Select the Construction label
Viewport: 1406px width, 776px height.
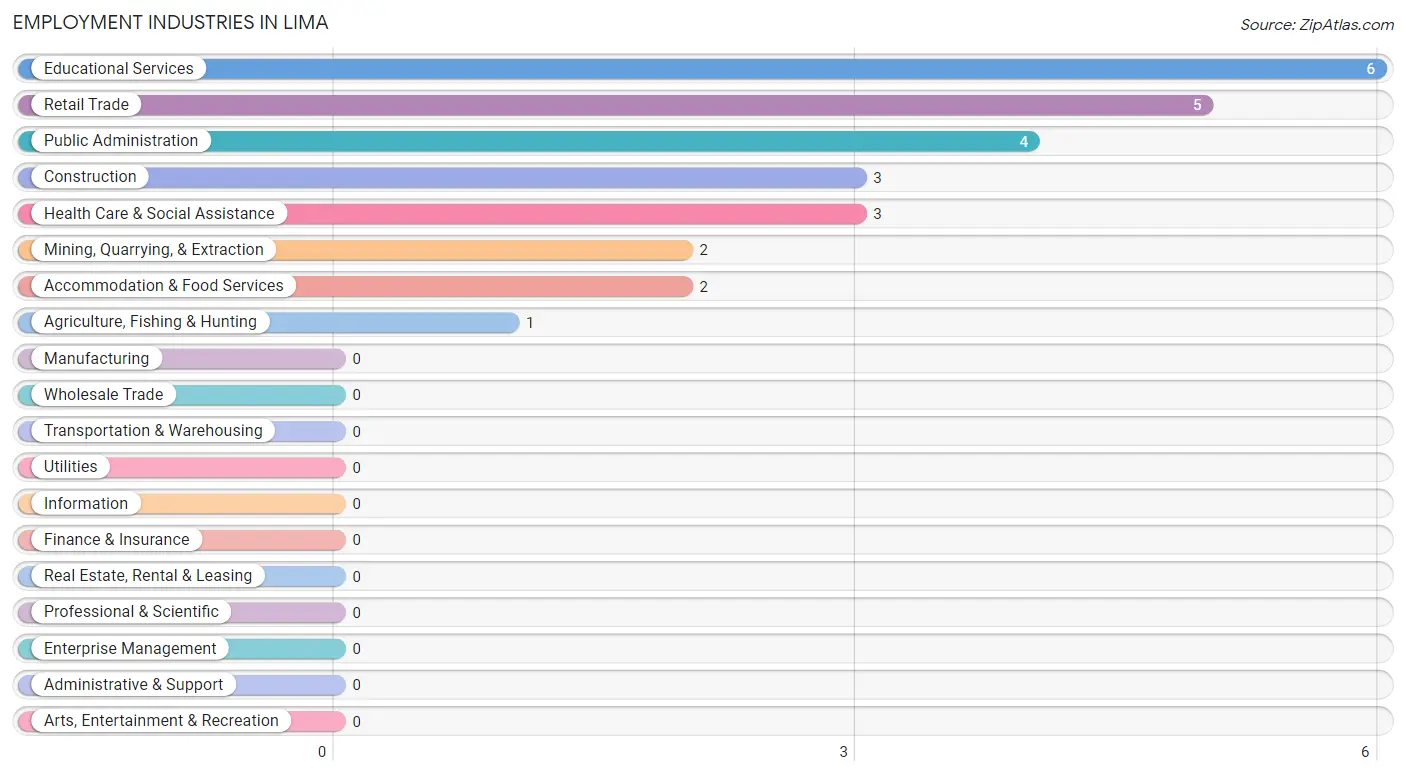pos(90,176)
